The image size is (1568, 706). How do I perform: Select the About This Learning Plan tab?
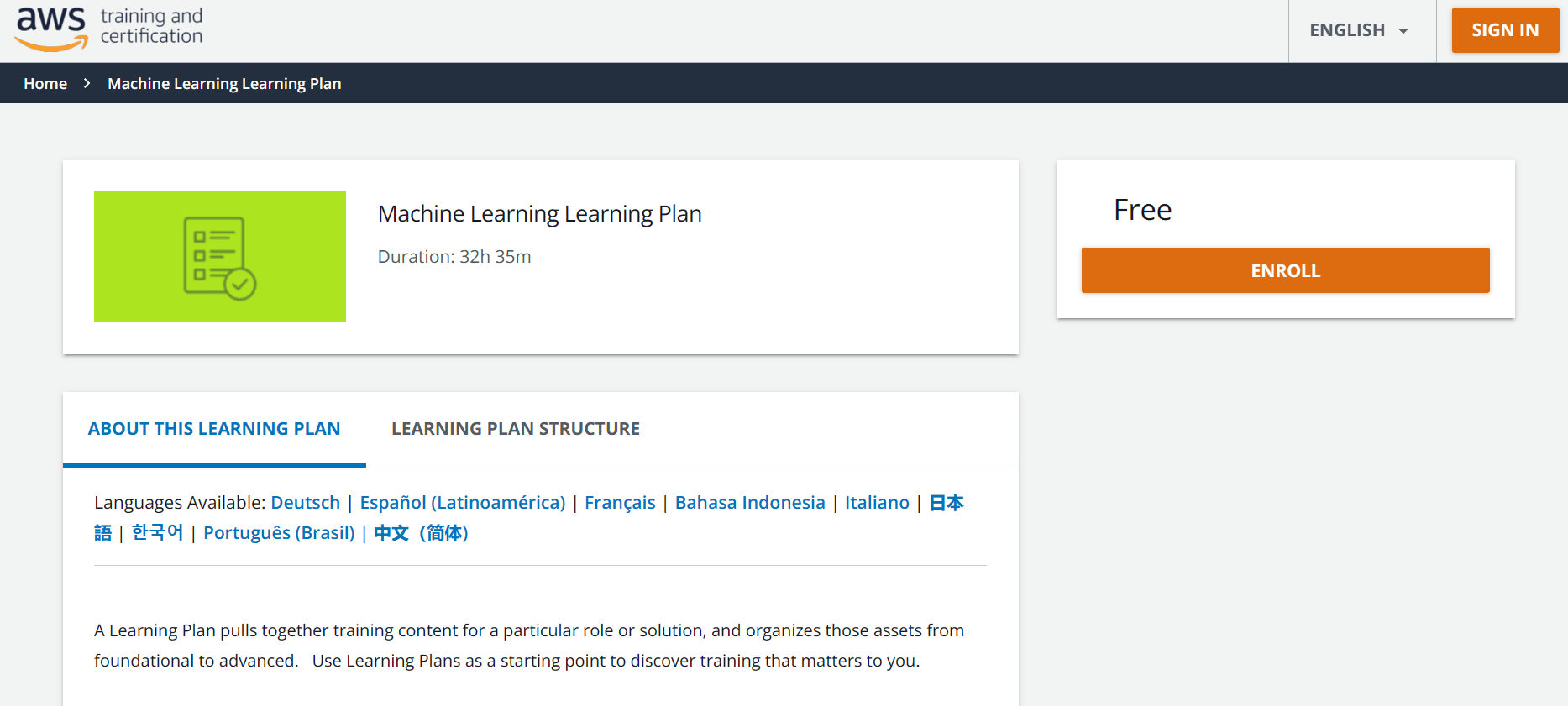[214, 429]
